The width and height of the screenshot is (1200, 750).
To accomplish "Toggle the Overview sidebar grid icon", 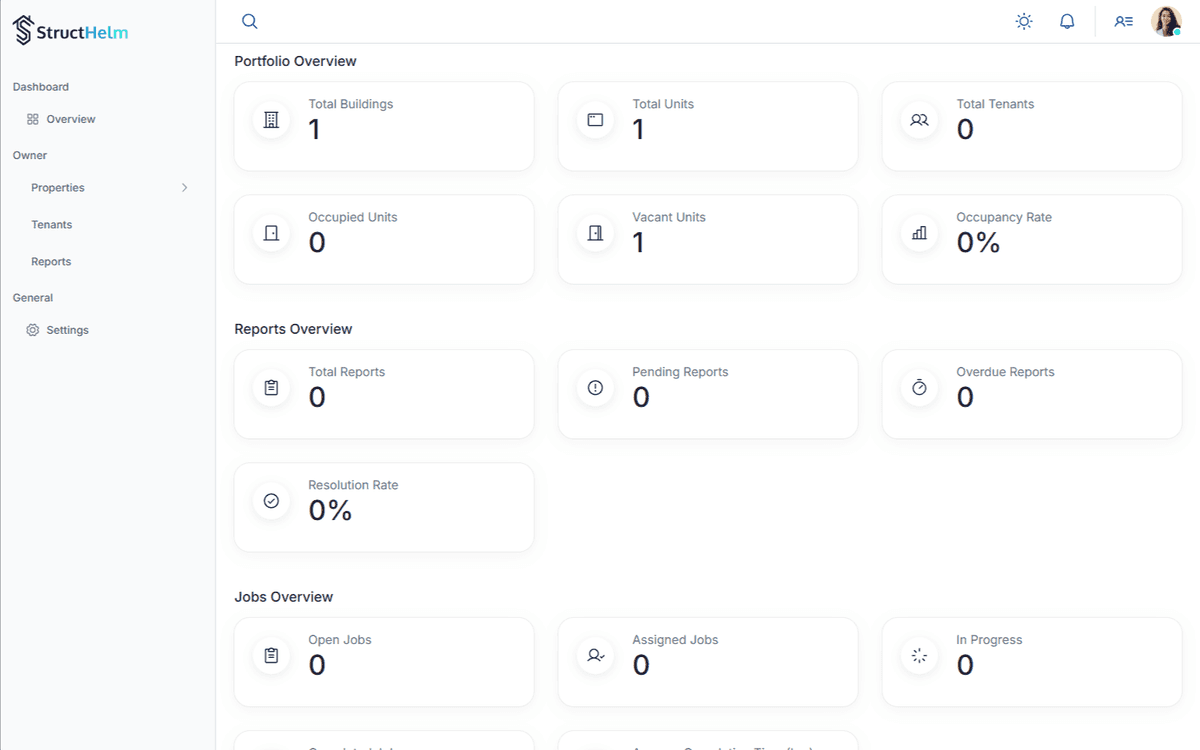I will 31,118.
